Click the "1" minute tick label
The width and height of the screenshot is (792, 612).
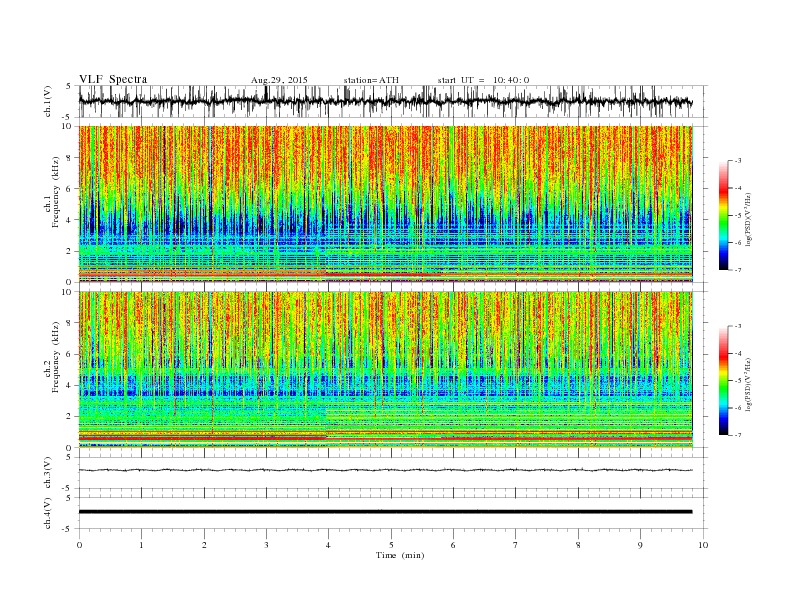(x=141, y=545)
